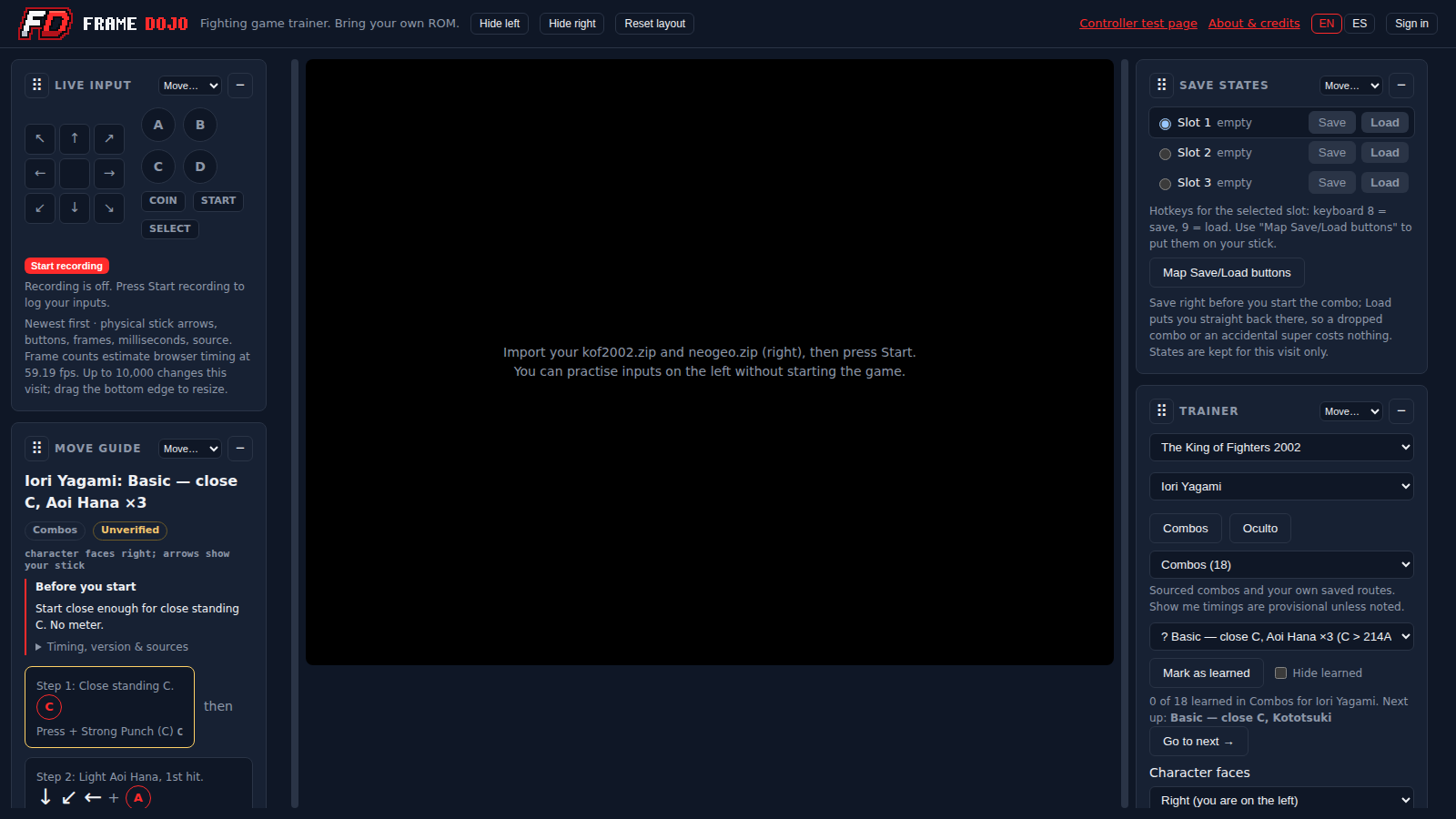Collapse the Live Input panel
This screenshot has width=1456, height=819.
240,86
